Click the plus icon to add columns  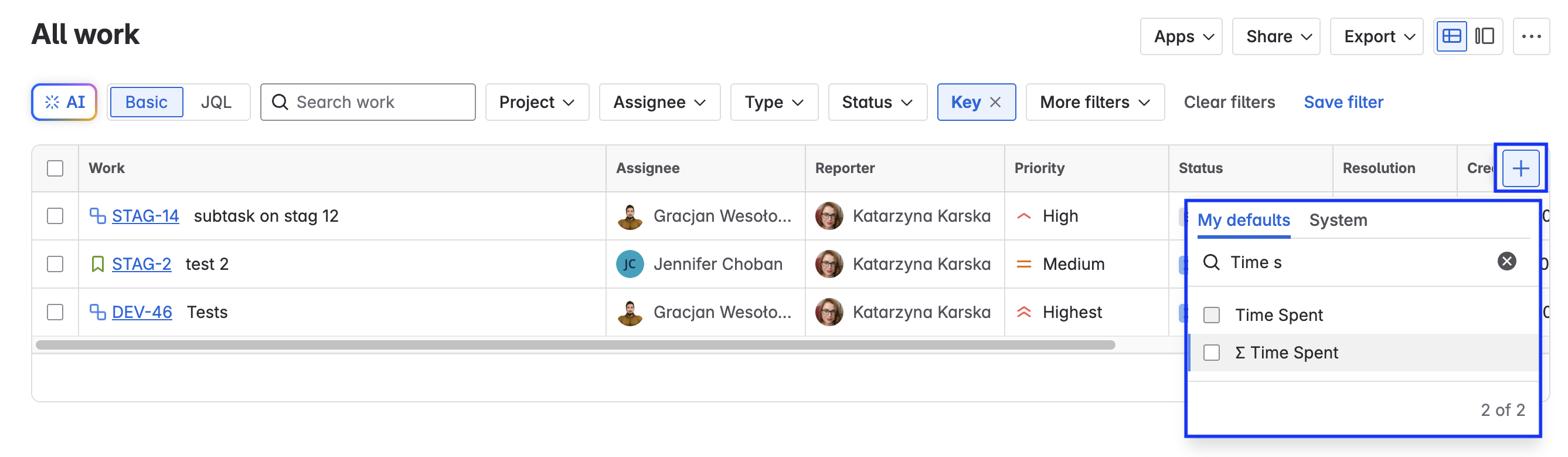click(x=1520, y=168)
